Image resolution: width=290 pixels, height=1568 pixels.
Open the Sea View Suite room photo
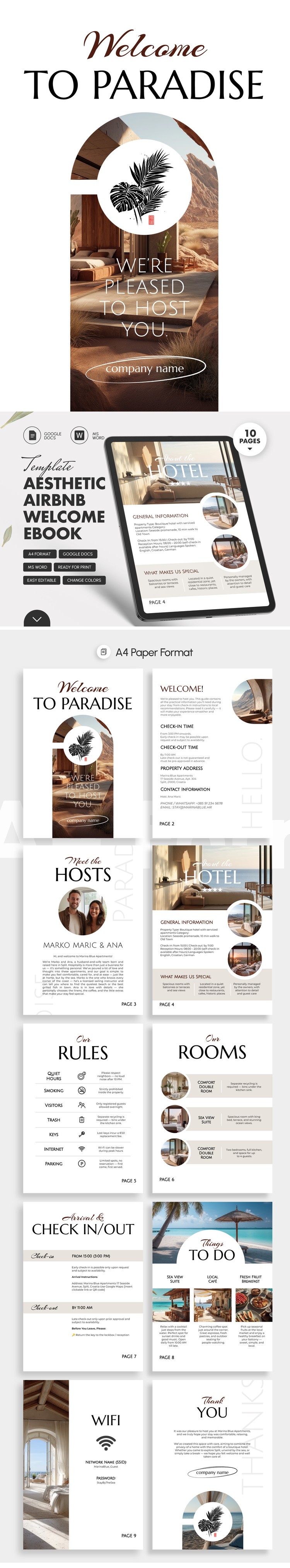175,1119
